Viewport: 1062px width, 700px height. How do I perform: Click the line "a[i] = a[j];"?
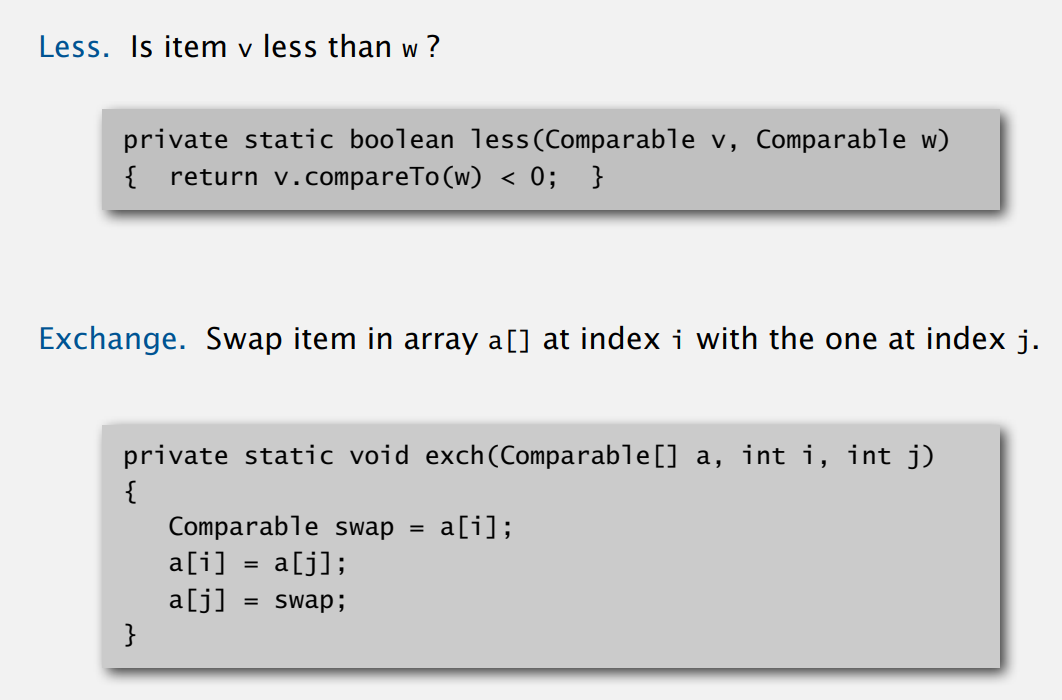pos(257,564)
